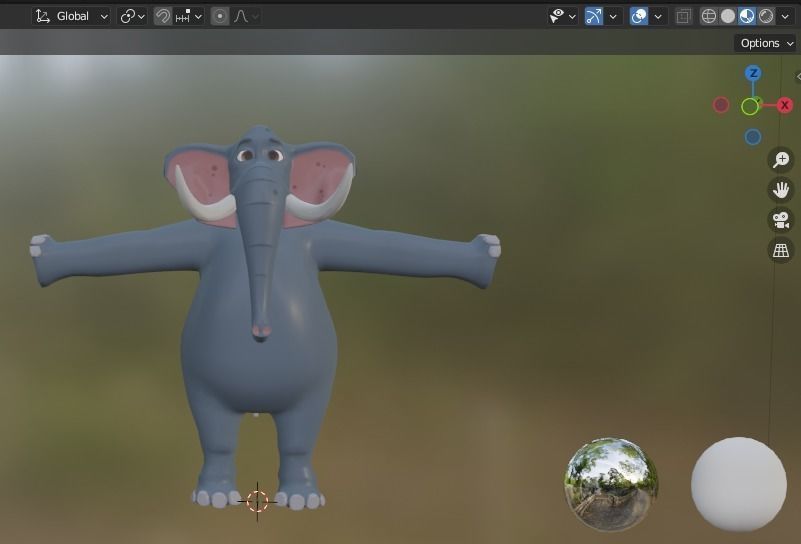
Task: Open the proportional editing falloff dropdown
Action: pos(247,16)
